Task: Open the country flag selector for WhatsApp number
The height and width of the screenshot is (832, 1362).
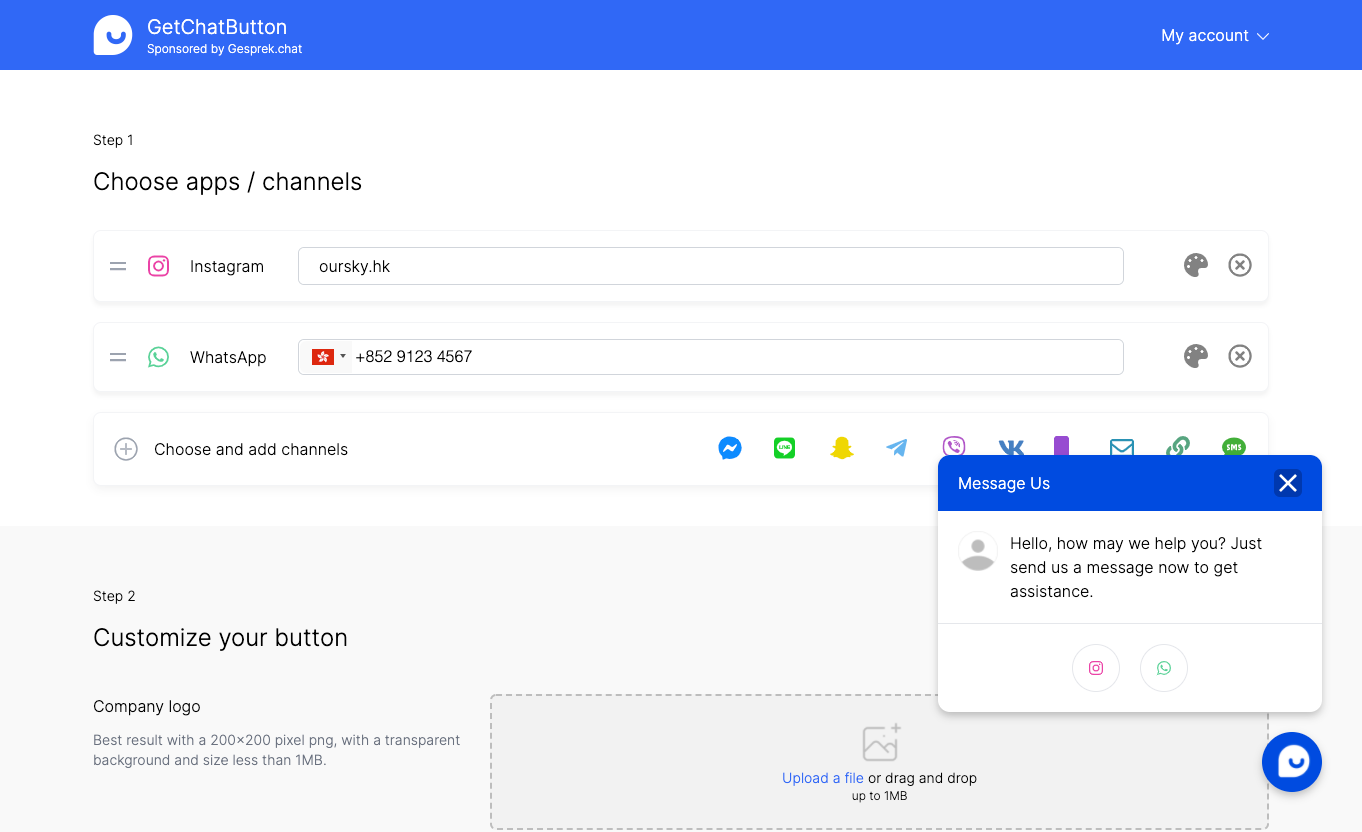Action: point(327,356)
